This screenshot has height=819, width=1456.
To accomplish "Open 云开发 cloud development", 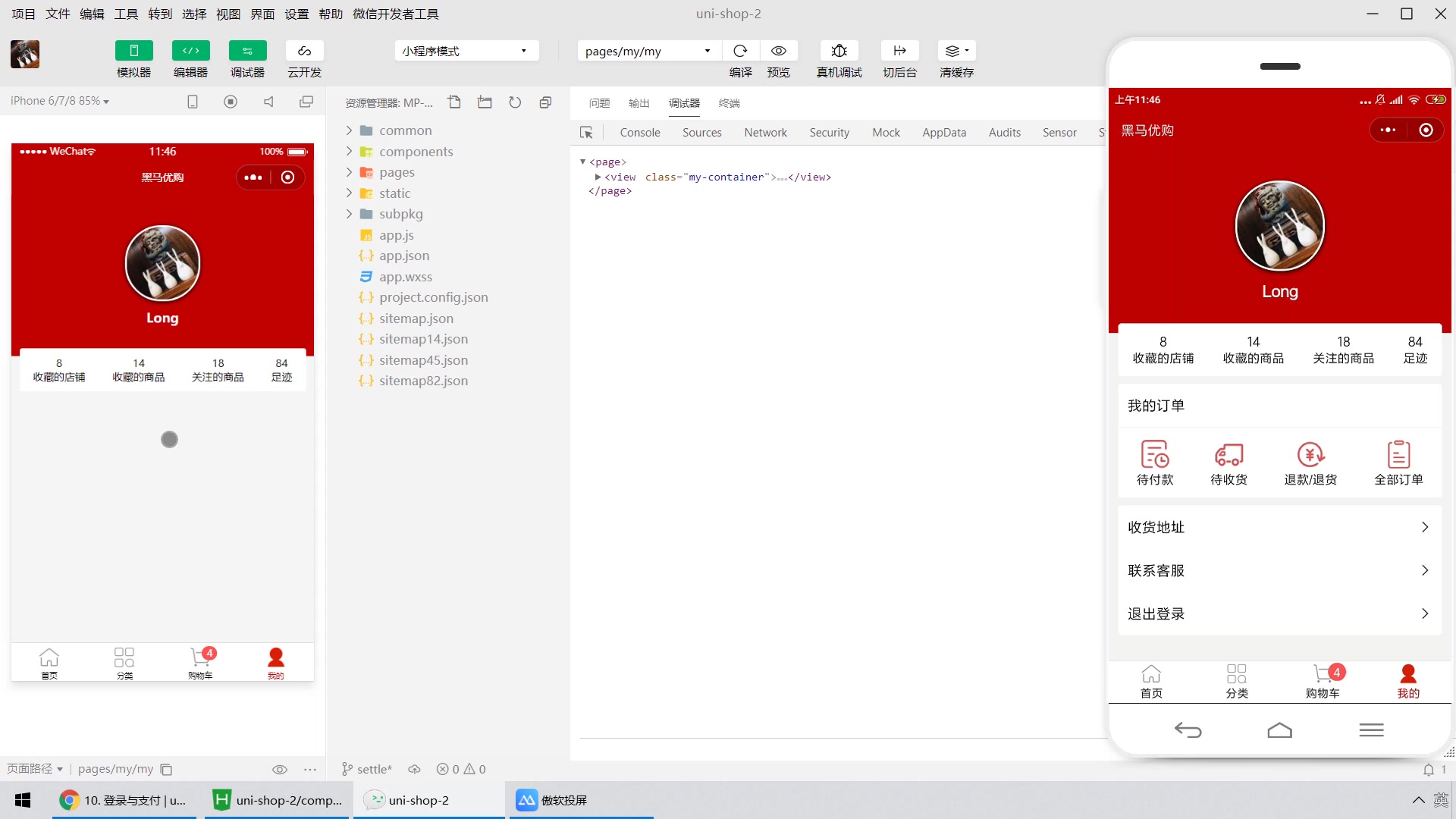I will (x=304, y=50).
